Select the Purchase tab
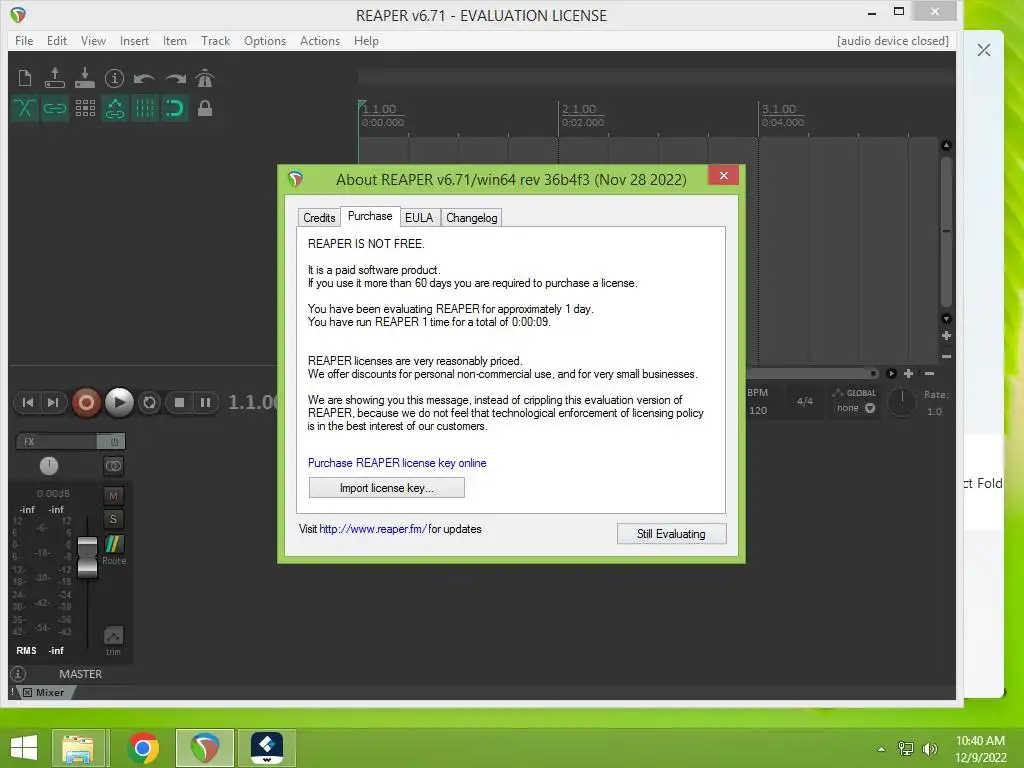Viewport: 1024px width, 768px height. click(370, 216)
